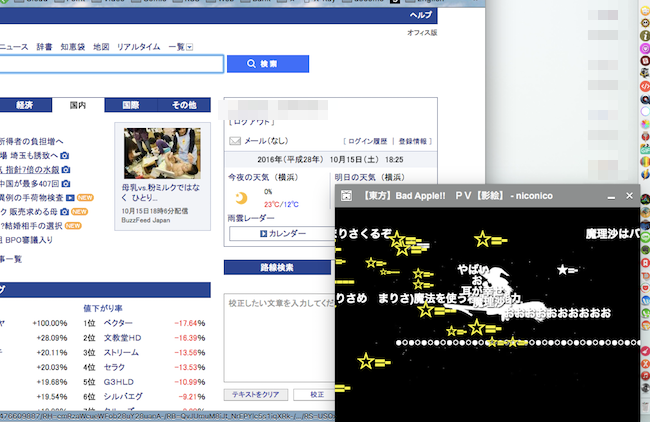Click the 路線検索 header
Image resolution: width=650 pixels, height=422 pixels.
tap(277, 268)
